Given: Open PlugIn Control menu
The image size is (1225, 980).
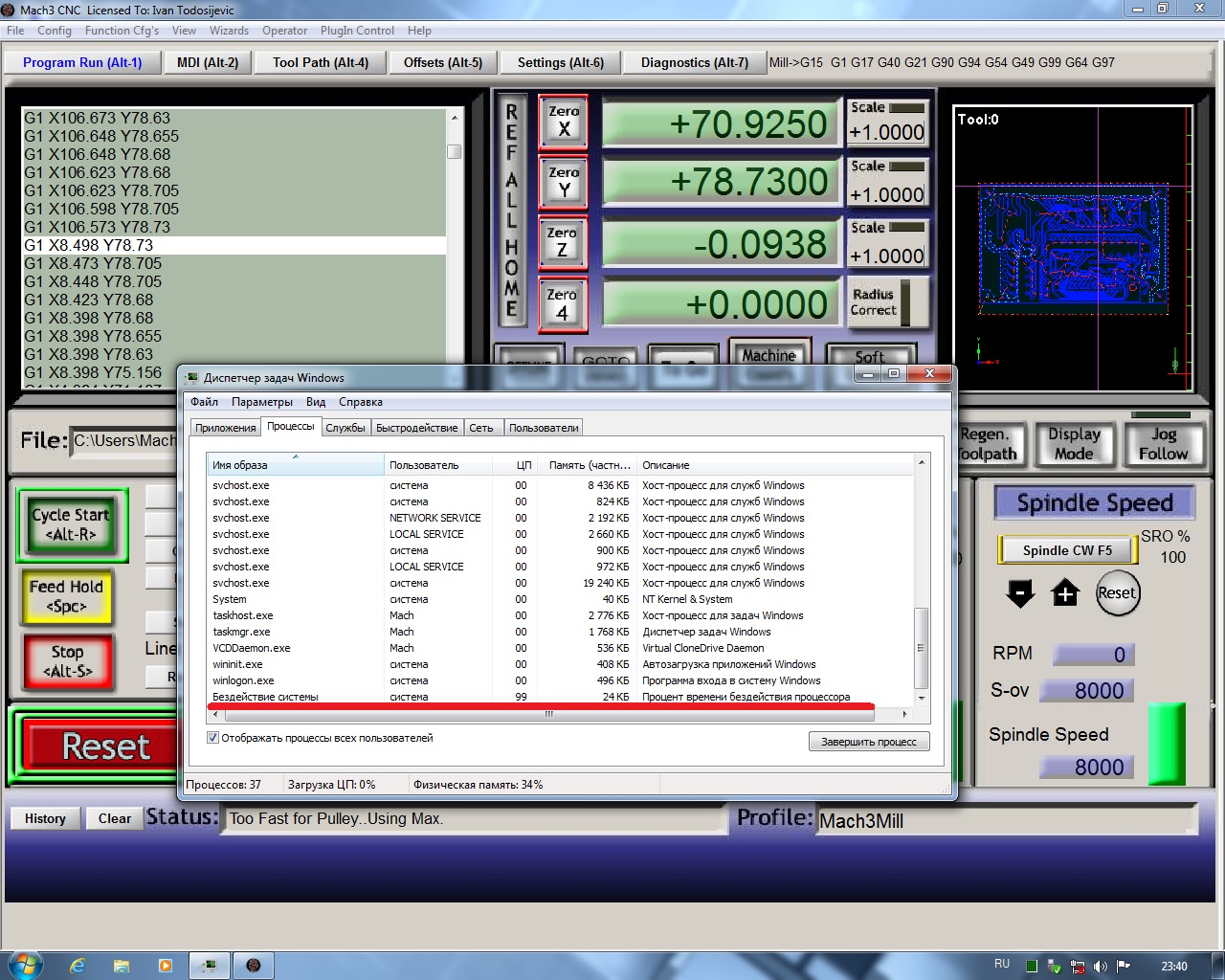Looking at the screenshot, I should (x=357, y=31).
